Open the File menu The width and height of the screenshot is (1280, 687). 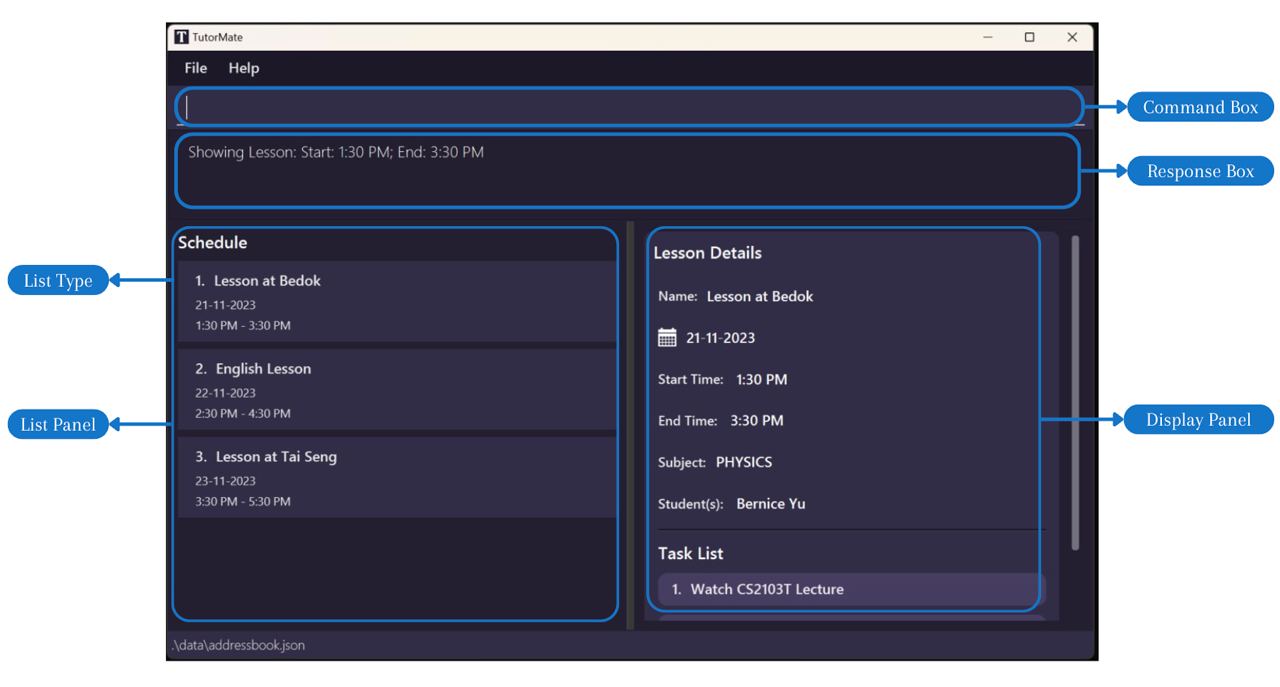pyautogui.click(x=196, y=68)
